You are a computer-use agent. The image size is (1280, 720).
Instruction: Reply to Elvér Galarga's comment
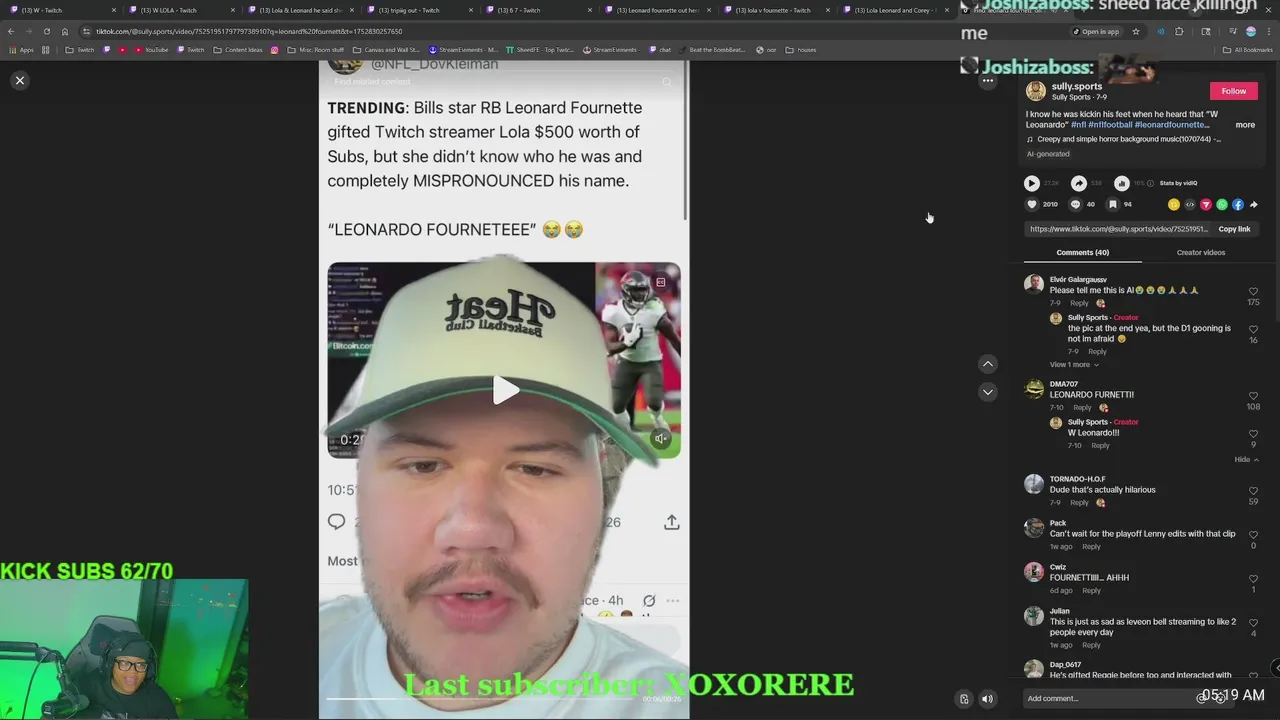[1079, 303]
